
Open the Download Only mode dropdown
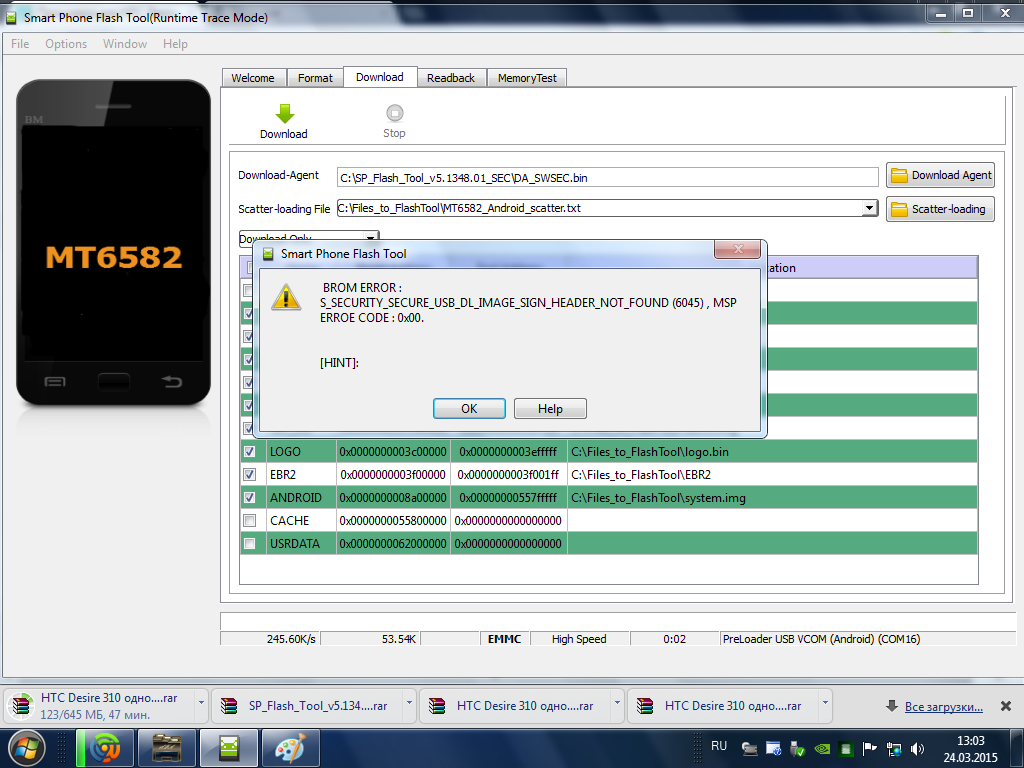click(x=371, y=238)
